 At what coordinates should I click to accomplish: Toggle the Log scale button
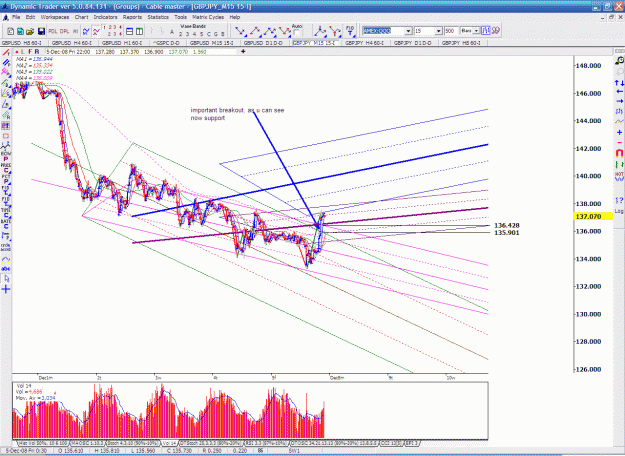pyautogui.click(x=619, y=211)
